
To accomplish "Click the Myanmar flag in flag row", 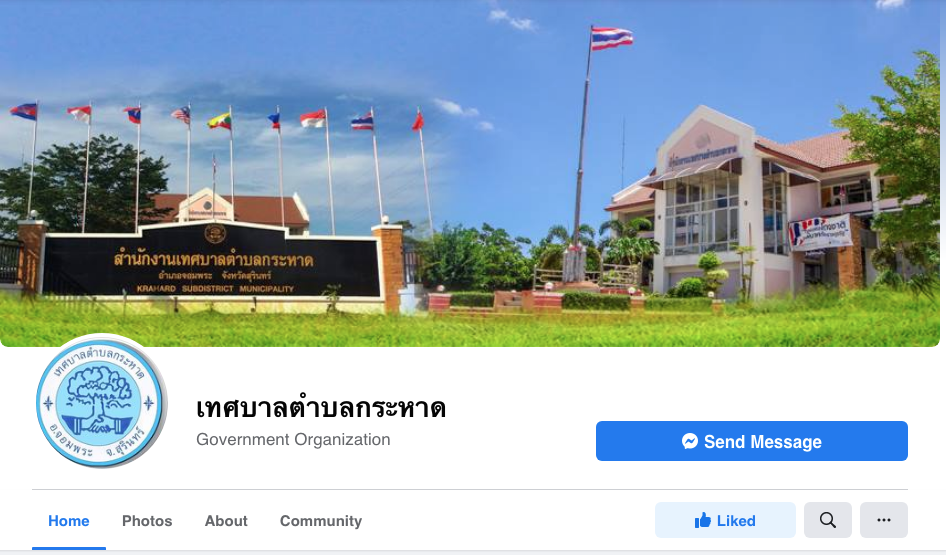I will [x=220, y=121].
